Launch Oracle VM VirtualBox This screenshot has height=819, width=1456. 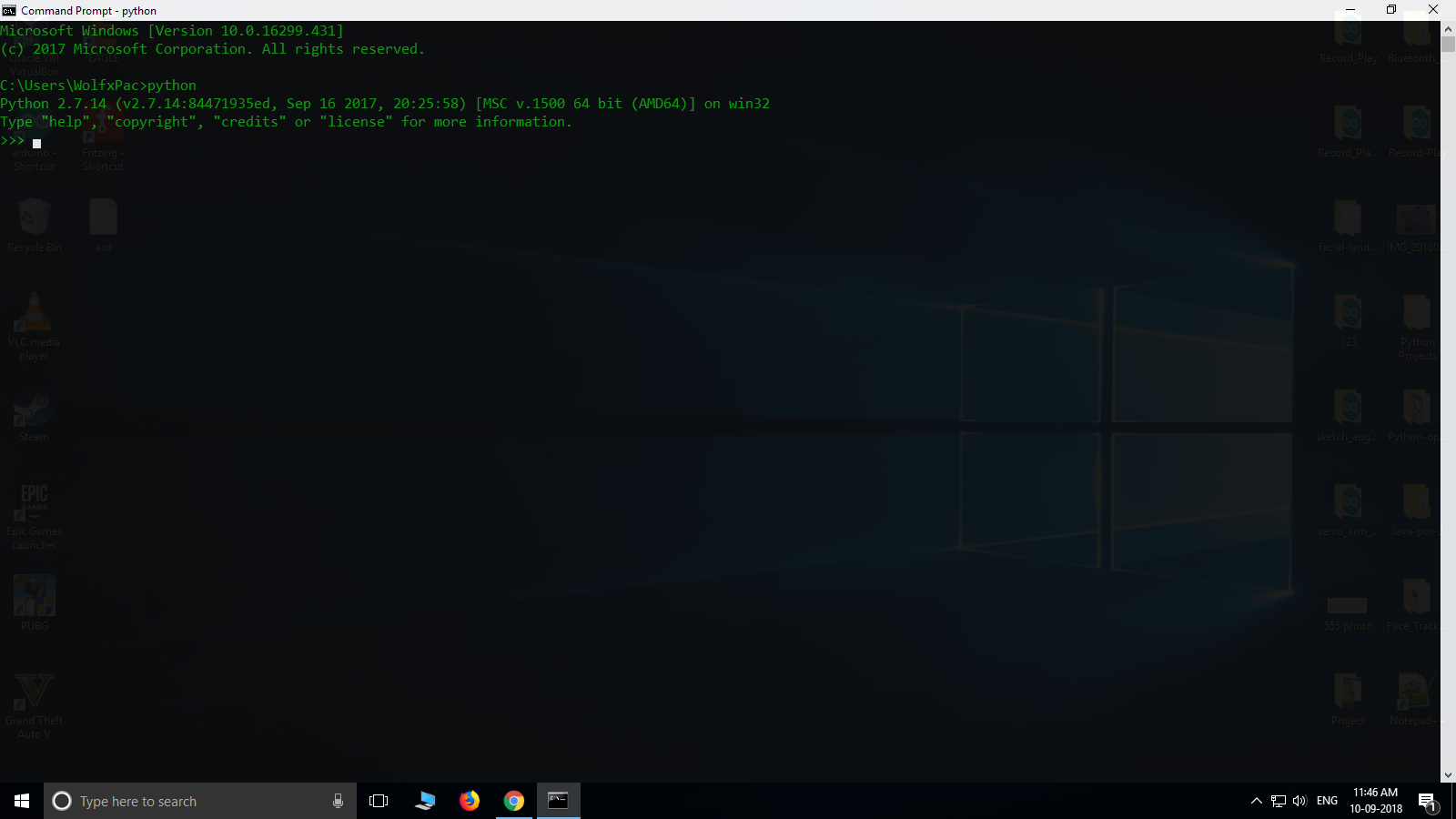coord(34,45)
